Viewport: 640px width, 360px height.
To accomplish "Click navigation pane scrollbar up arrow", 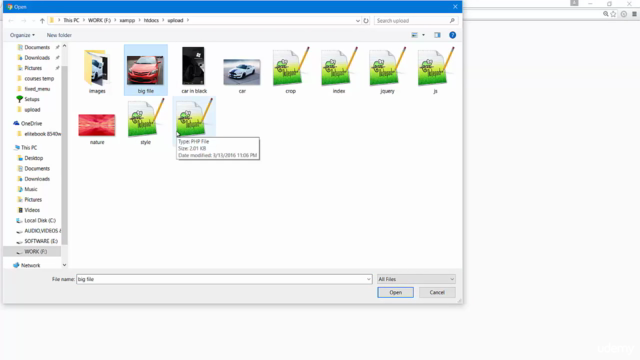I will pyautogui.click(x=64, y=46).
